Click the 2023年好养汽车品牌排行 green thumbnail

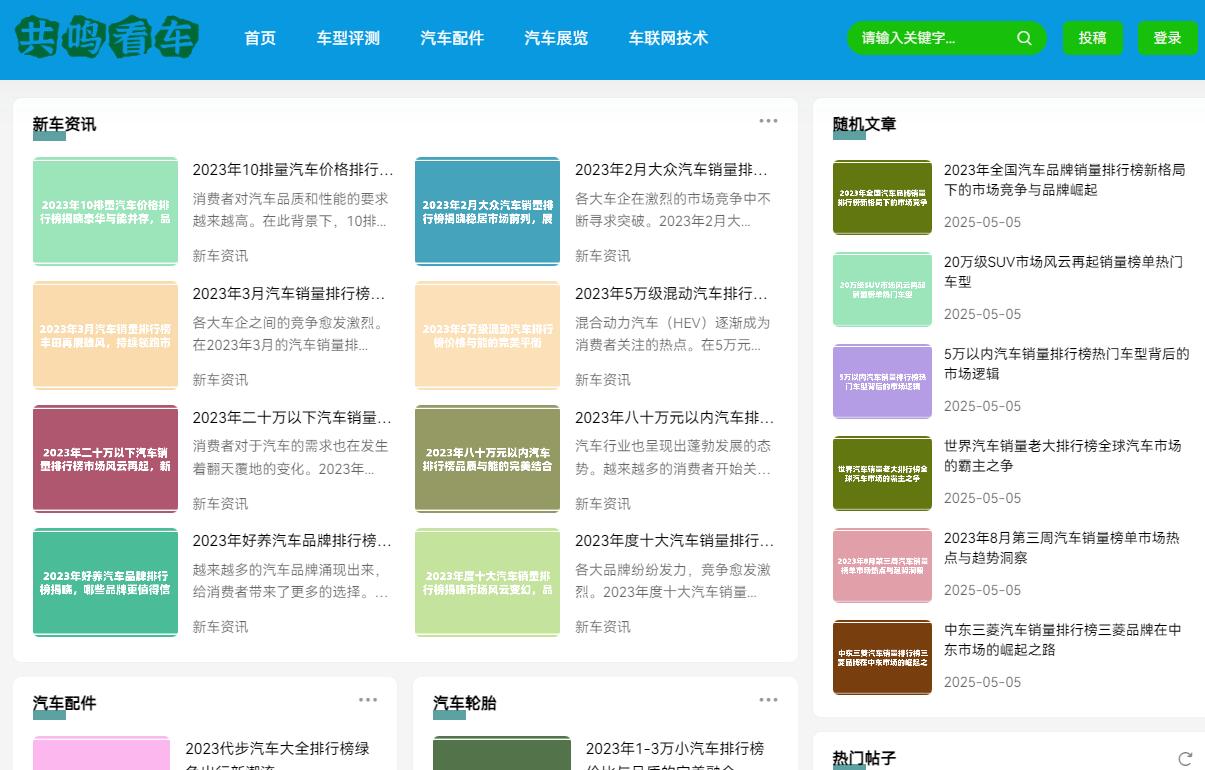click(x=105, y=582)
